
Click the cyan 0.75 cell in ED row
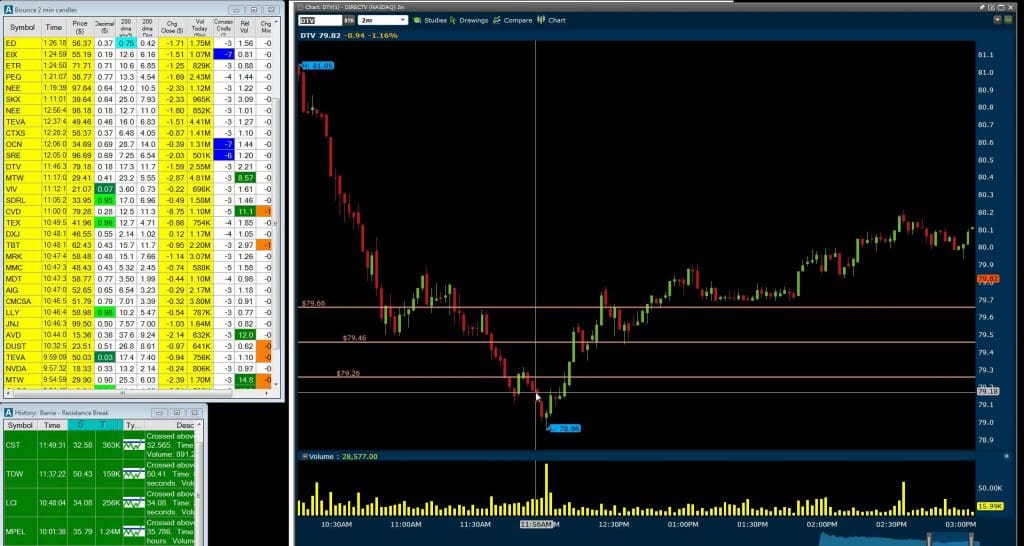point(125,43)
